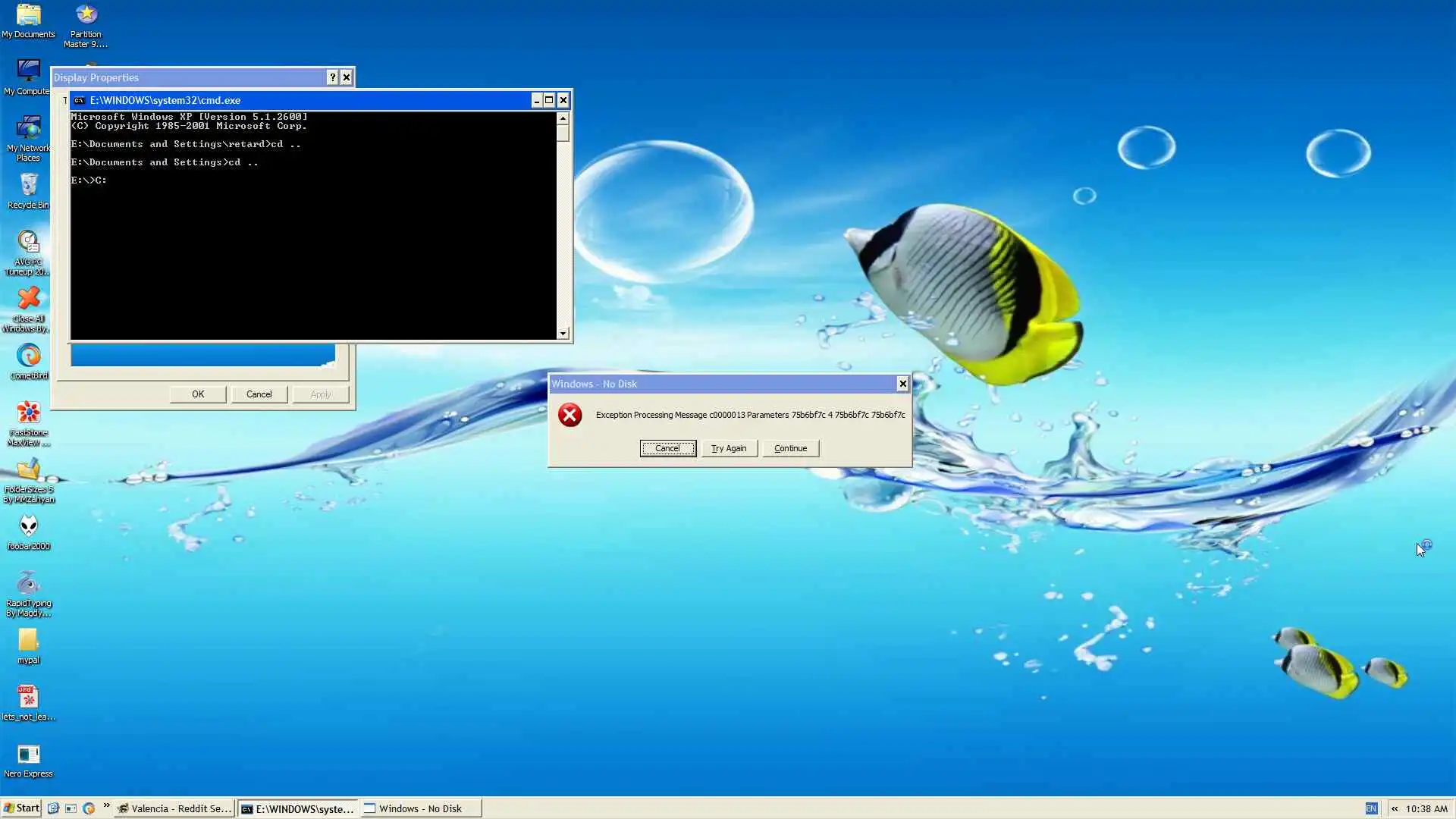
Task: Click the EN language indicator
Action: [x=1371, y=808]
